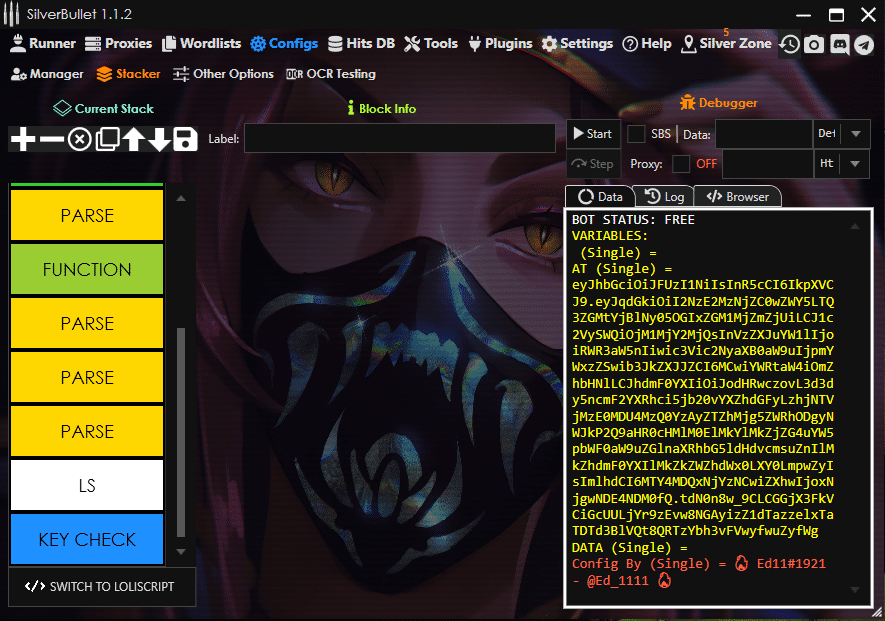Open the Discord icon link
The height and width of the screenshot is (621, 885).
click(840, 44)
